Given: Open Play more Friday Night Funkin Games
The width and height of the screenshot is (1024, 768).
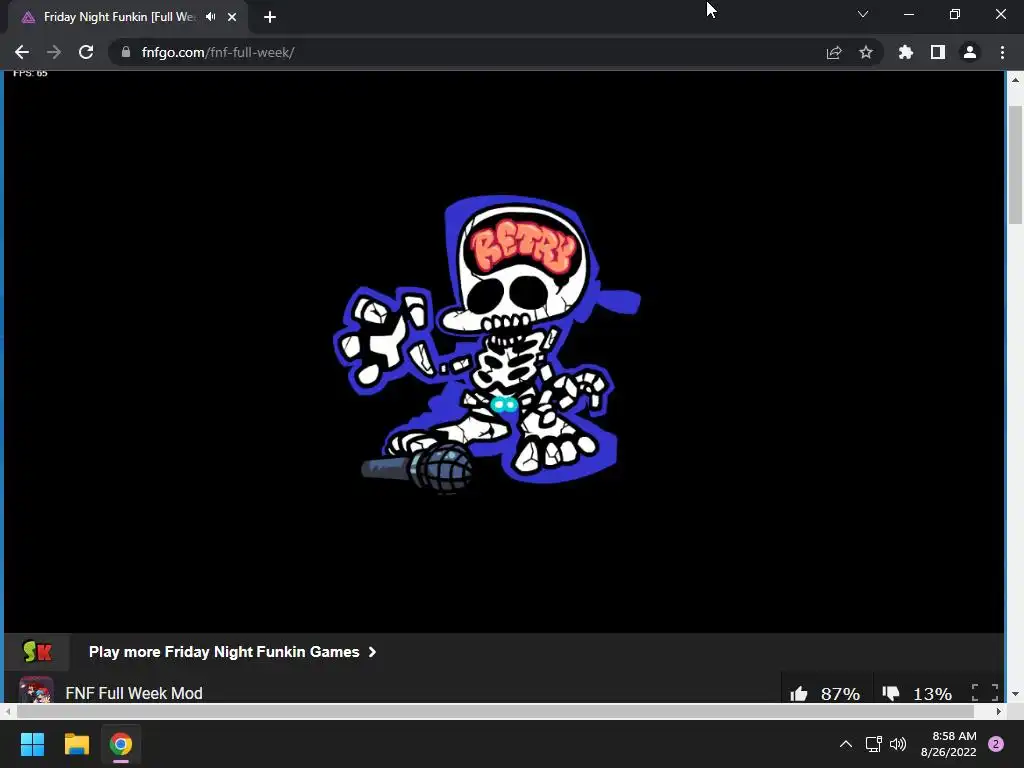Looking at the screenshot, I should (x=224, y=652).
